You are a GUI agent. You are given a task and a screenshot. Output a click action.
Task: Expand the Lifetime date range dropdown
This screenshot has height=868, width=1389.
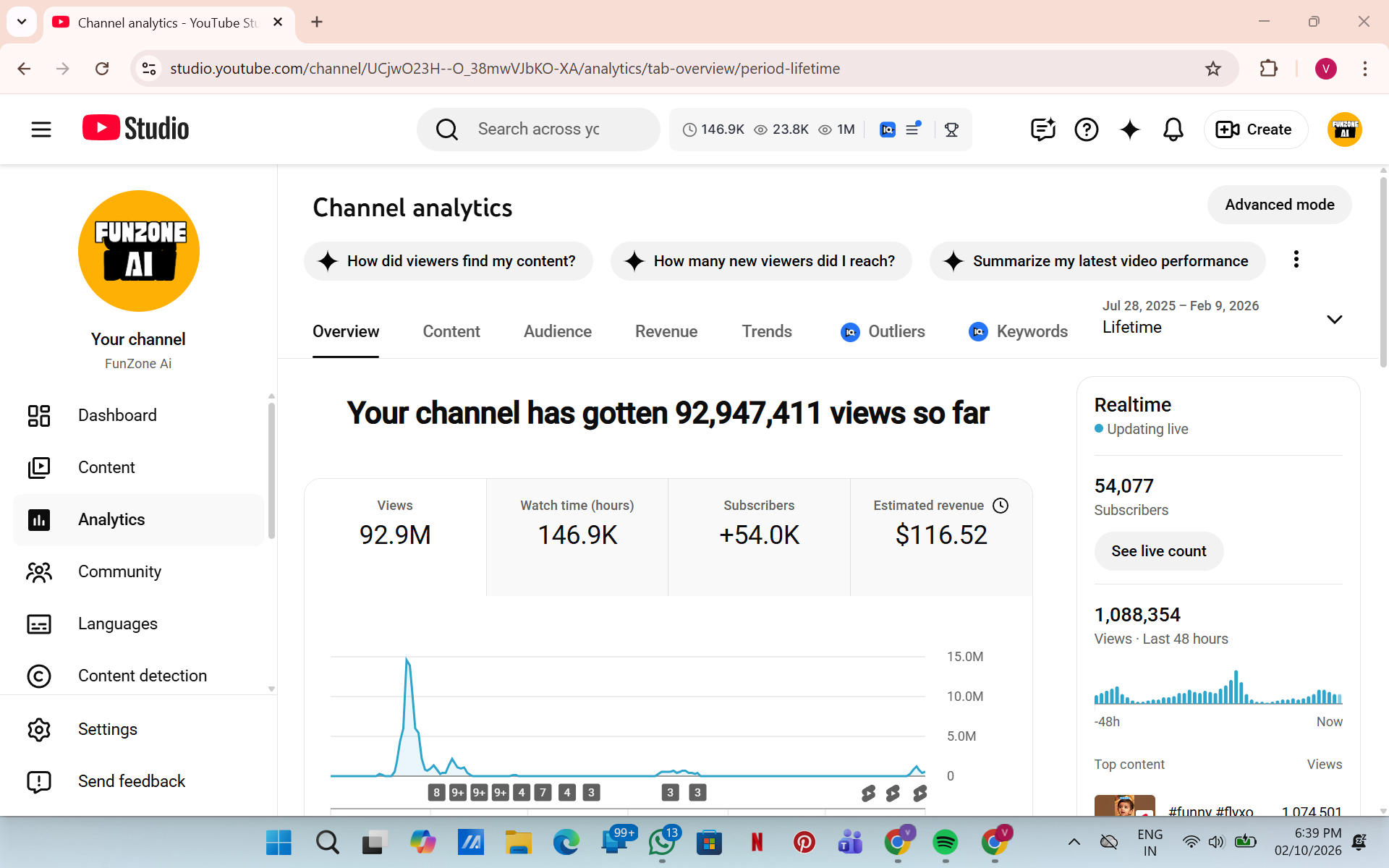click(x=1334, y=319)
